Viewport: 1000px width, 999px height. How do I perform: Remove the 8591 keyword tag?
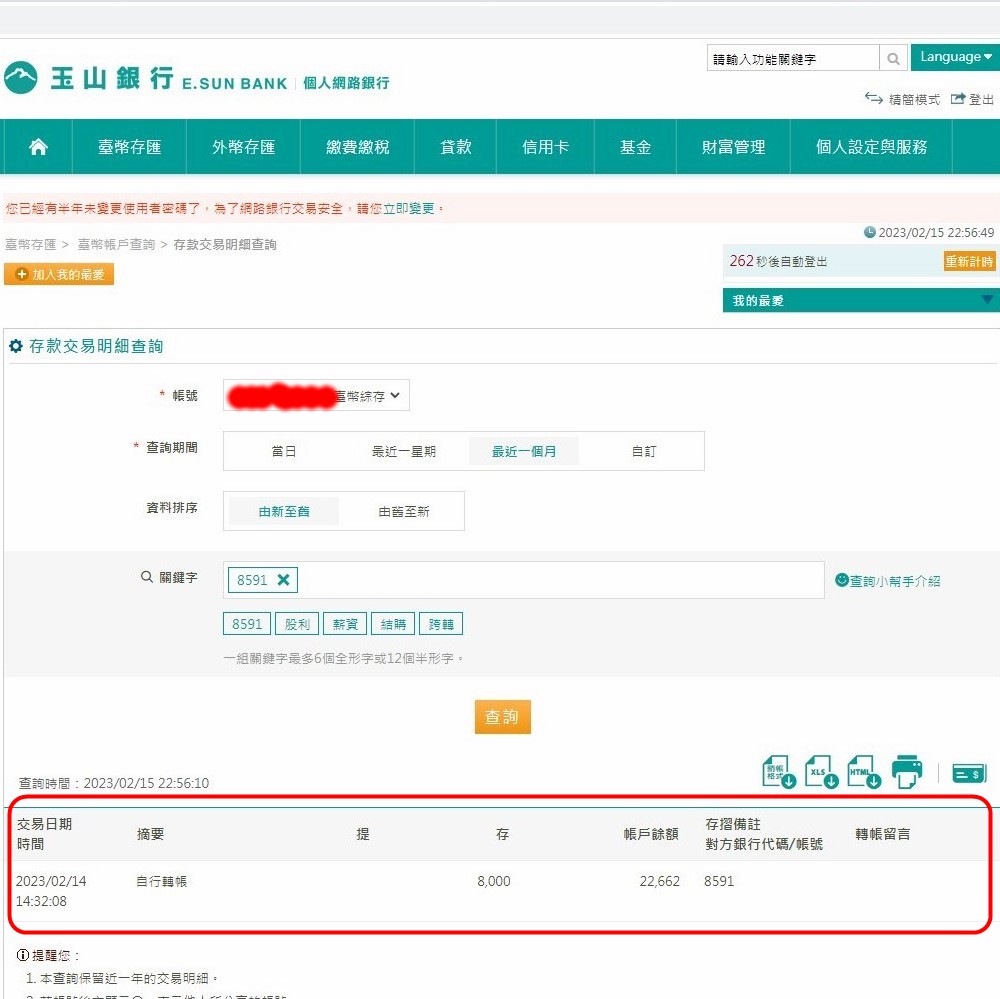tap(283, 580)
